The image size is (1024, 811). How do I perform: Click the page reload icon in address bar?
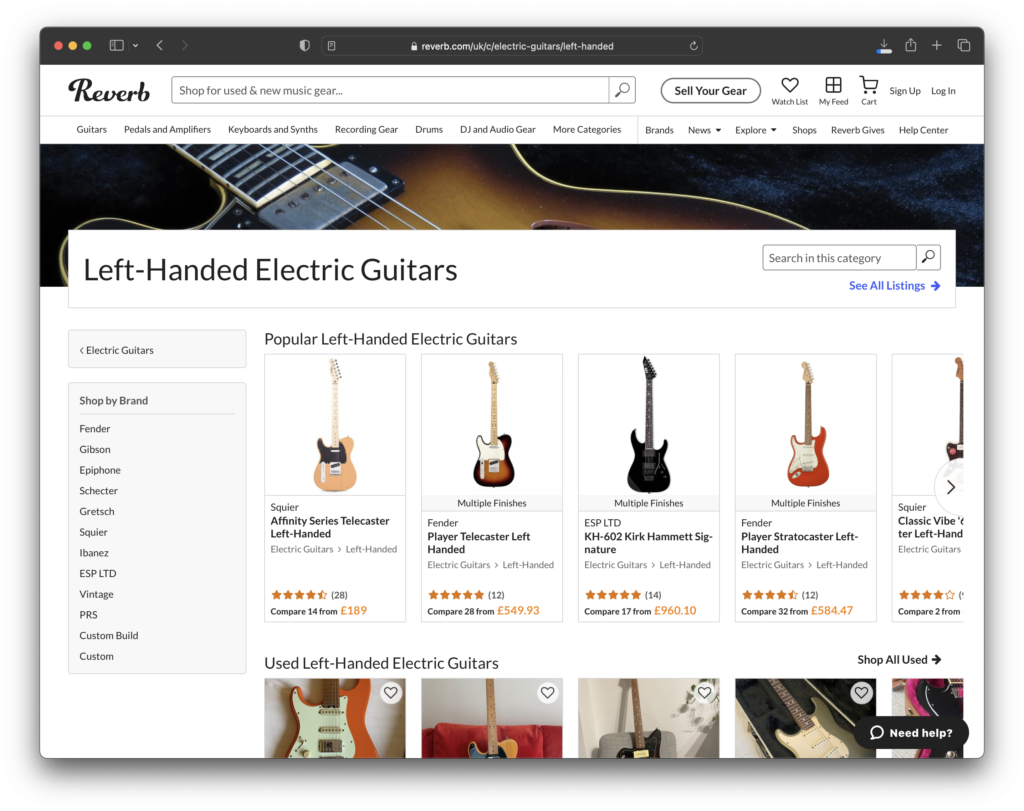(693, 46)
